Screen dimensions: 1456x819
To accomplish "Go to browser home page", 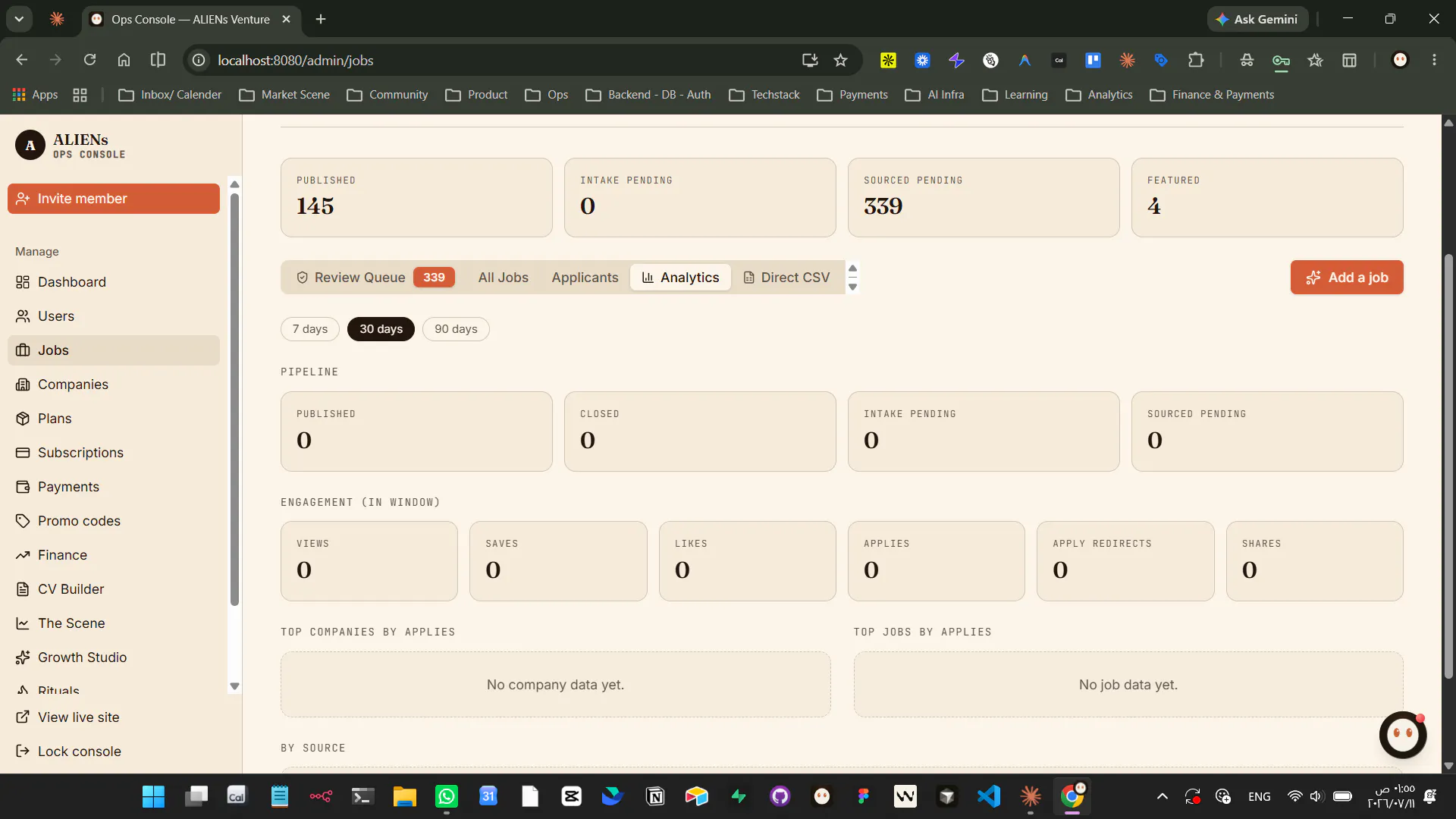I will coord(124,60).
